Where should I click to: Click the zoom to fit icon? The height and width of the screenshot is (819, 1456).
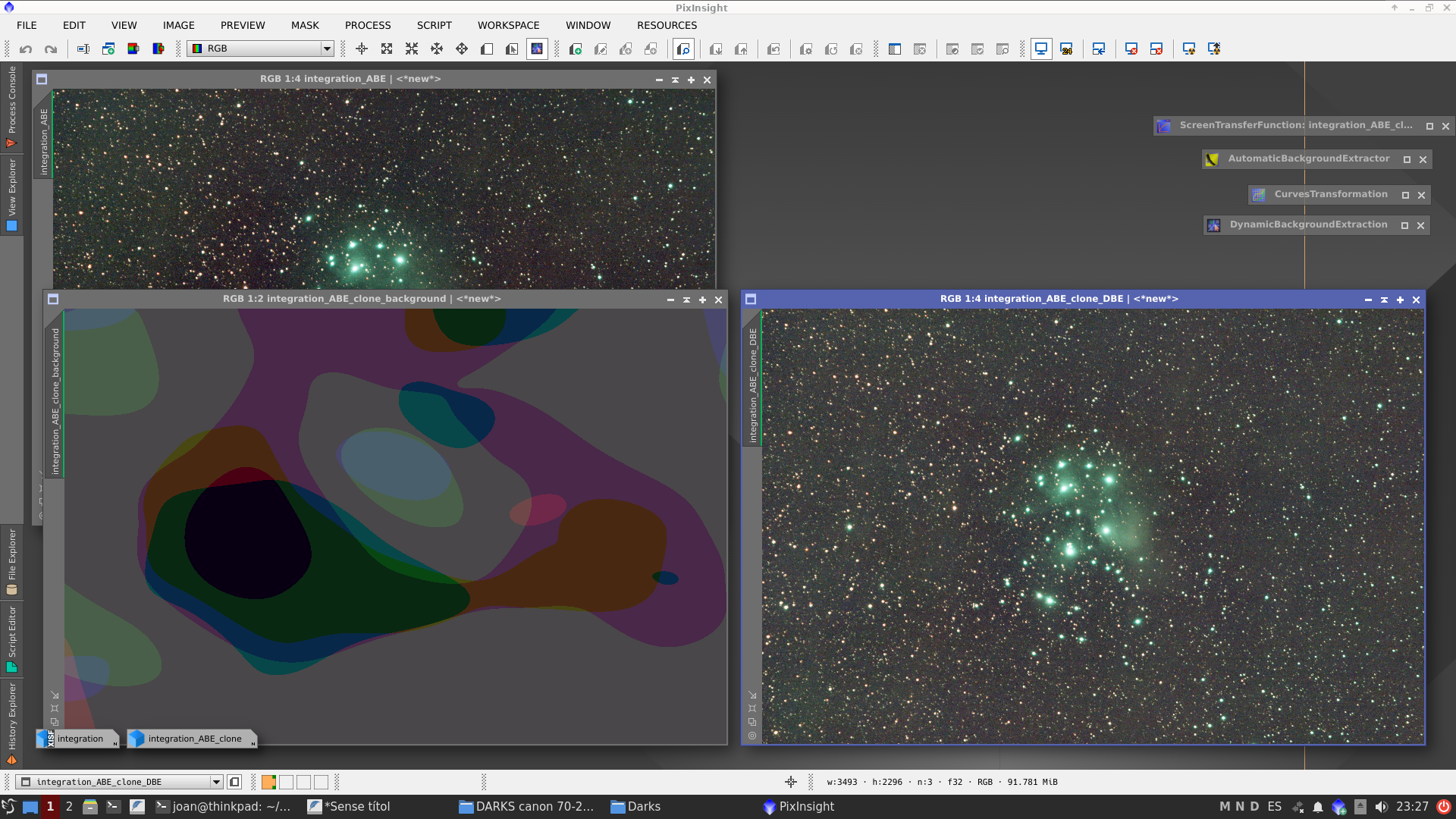(387, 49)
